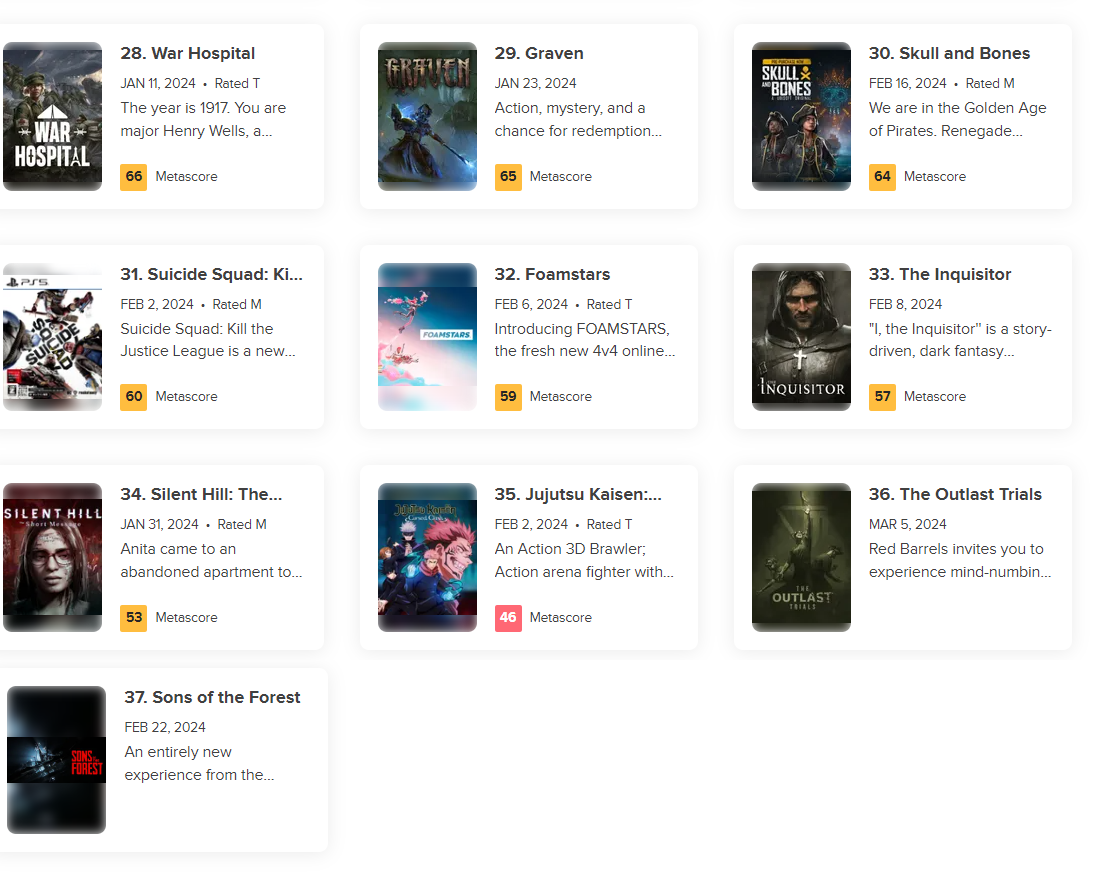Click 'Suicide Squad: Kill the' description text
The image size is (1097, 873).
197,329
